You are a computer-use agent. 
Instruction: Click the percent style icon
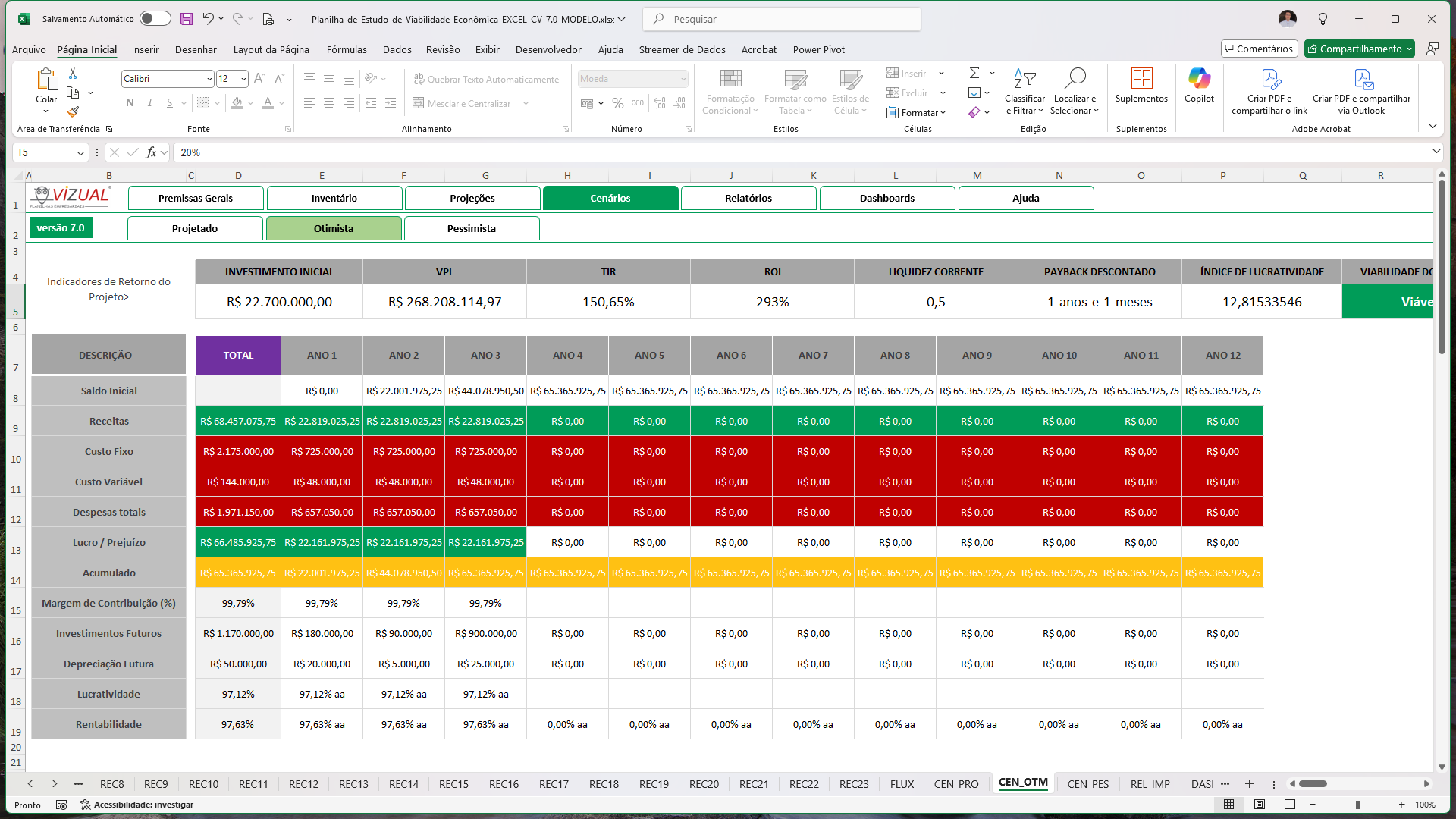618,103
